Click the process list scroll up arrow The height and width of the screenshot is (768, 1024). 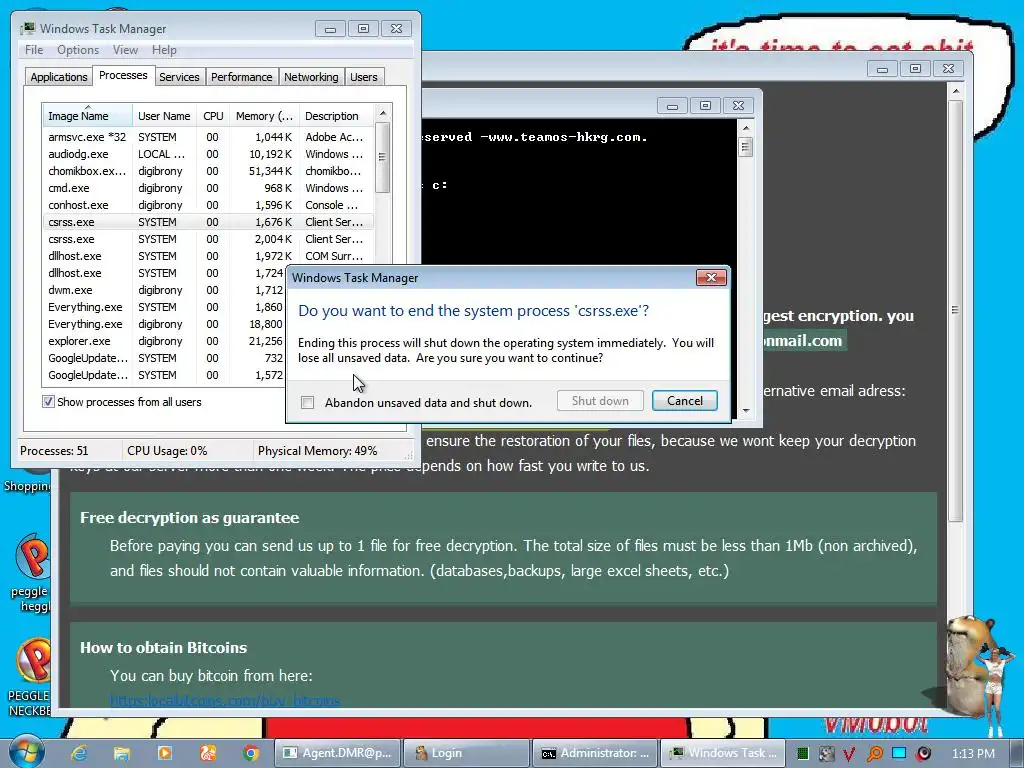tap(383, 113)
